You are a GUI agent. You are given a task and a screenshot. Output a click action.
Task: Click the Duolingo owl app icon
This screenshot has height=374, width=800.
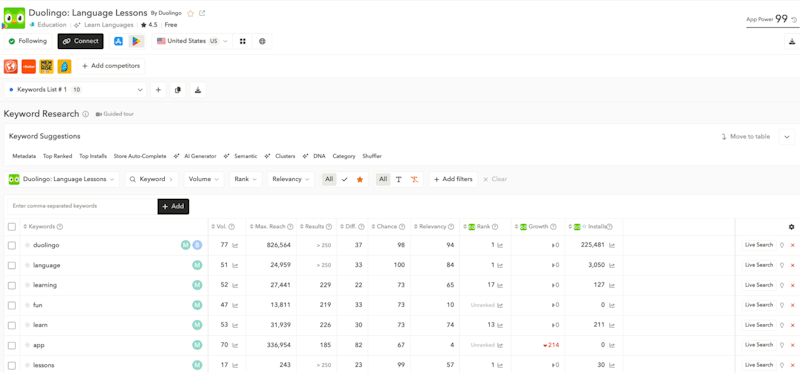coord(14,18)
